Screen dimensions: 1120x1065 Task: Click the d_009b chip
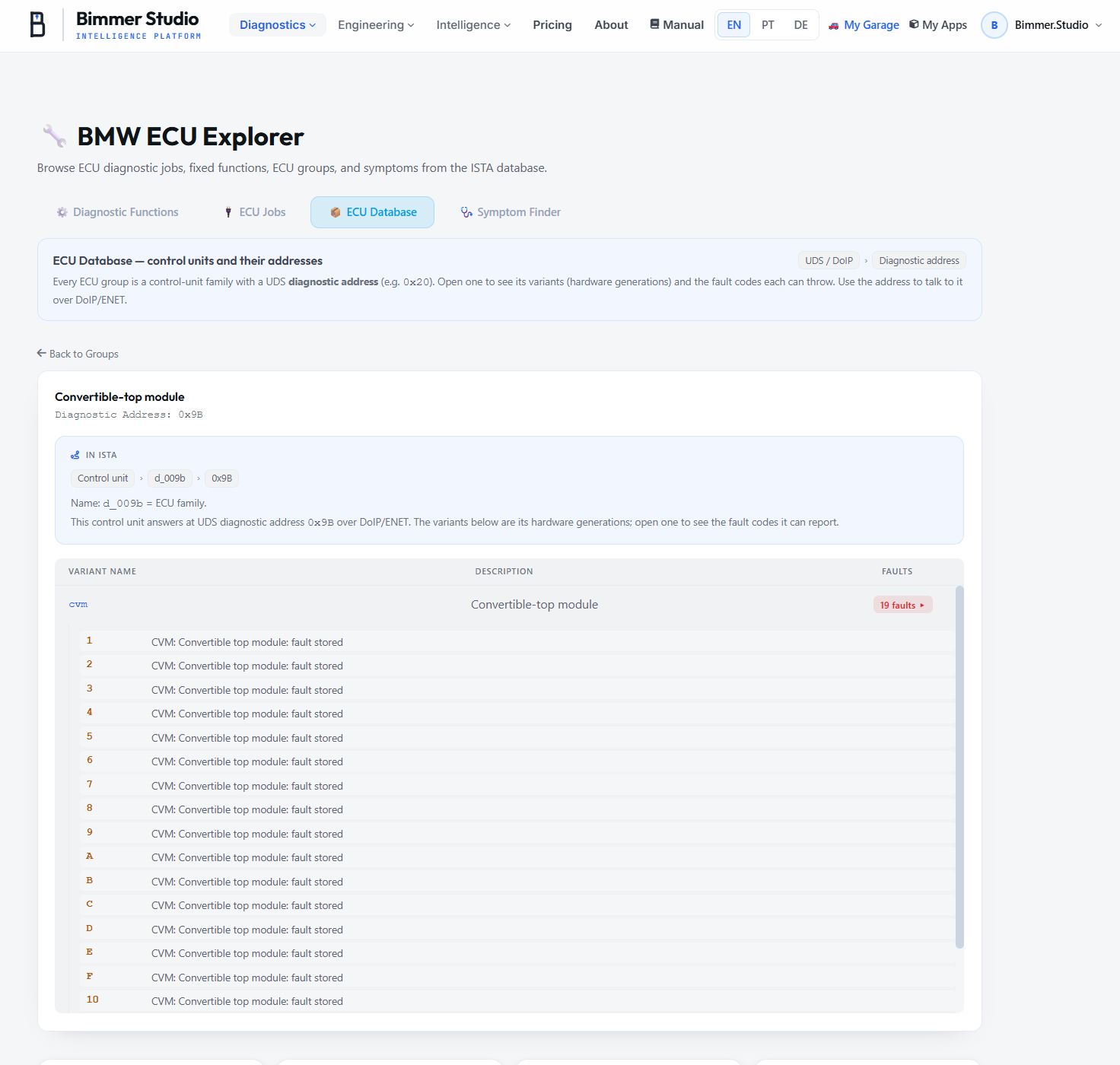pyautogui.click(x=170, y=478)
